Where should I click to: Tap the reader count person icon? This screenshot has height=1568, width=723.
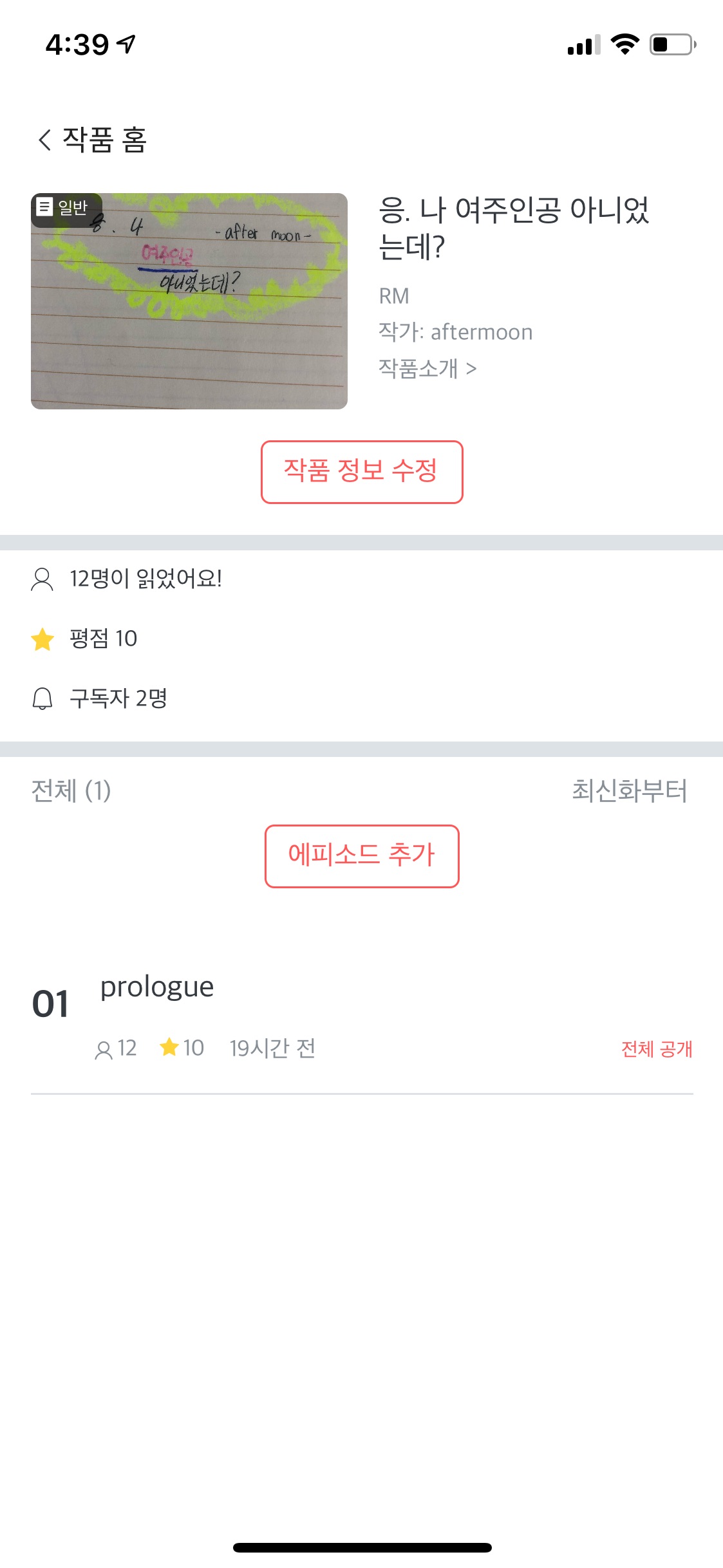(x=42, y=579)
